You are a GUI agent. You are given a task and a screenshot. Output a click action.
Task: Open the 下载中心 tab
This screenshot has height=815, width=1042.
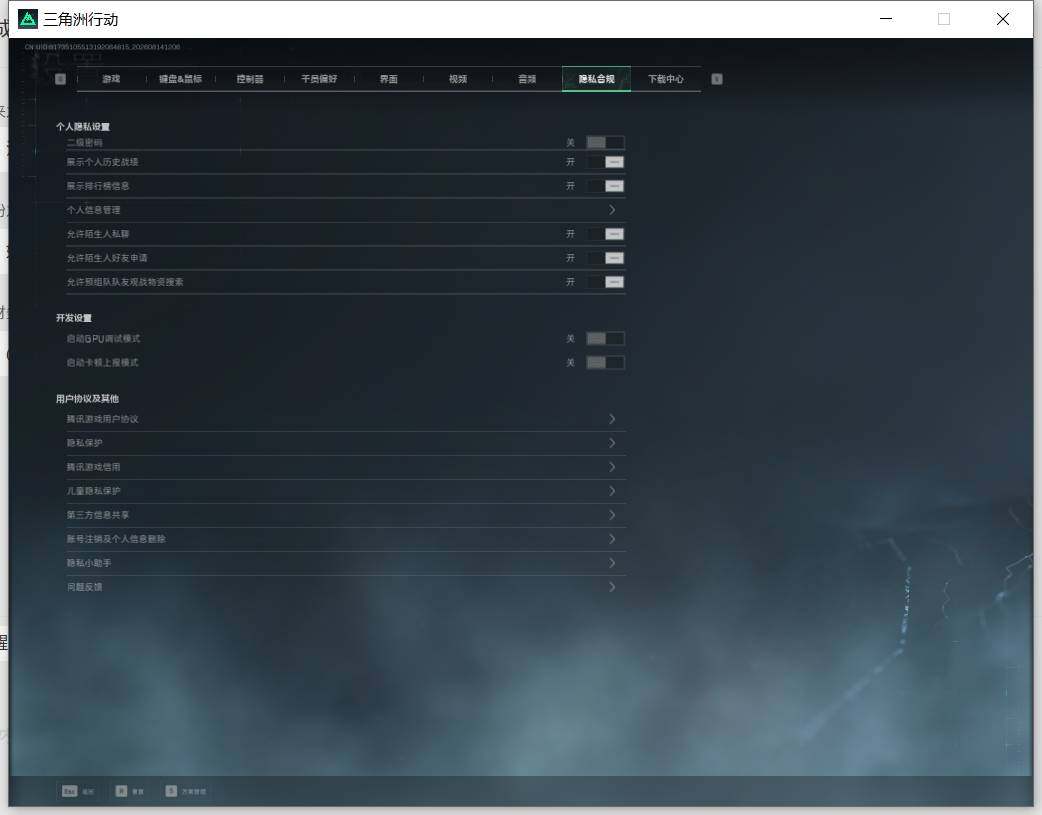coord(665,79)
